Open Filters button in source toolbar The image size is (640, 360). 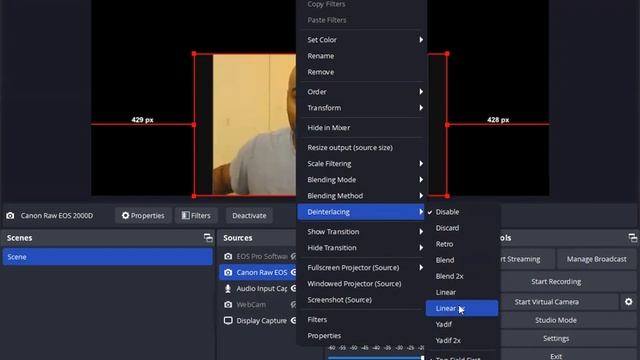[196, 216]
